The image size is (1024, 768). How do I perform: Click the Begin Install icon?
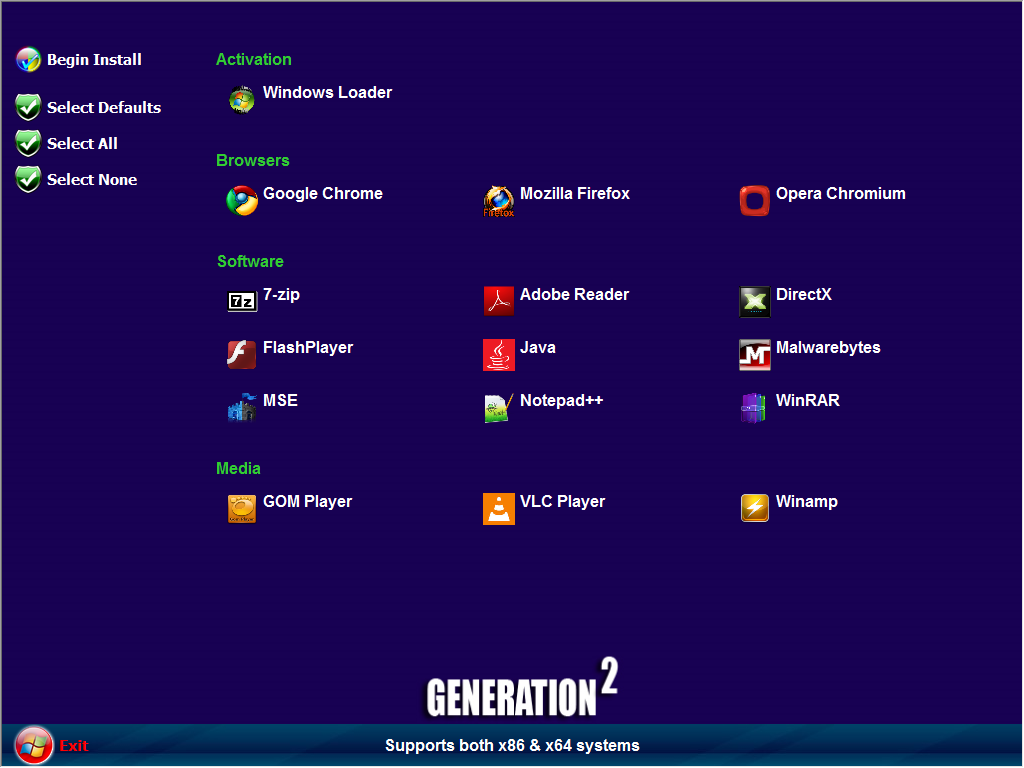29,59
